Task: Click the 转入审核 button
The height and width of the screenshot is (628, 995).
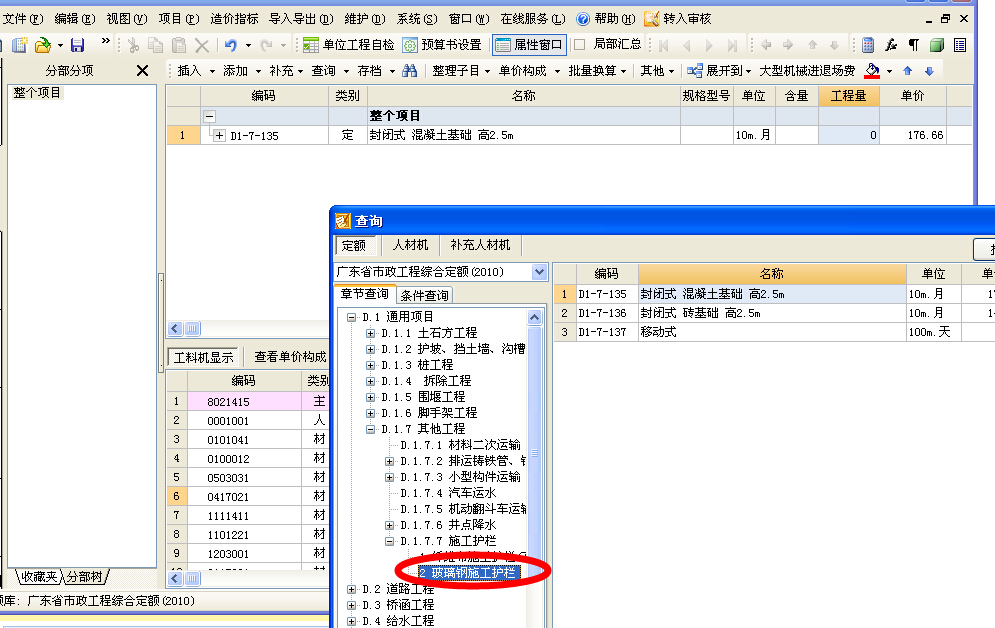Action: (x=678, y=19)
